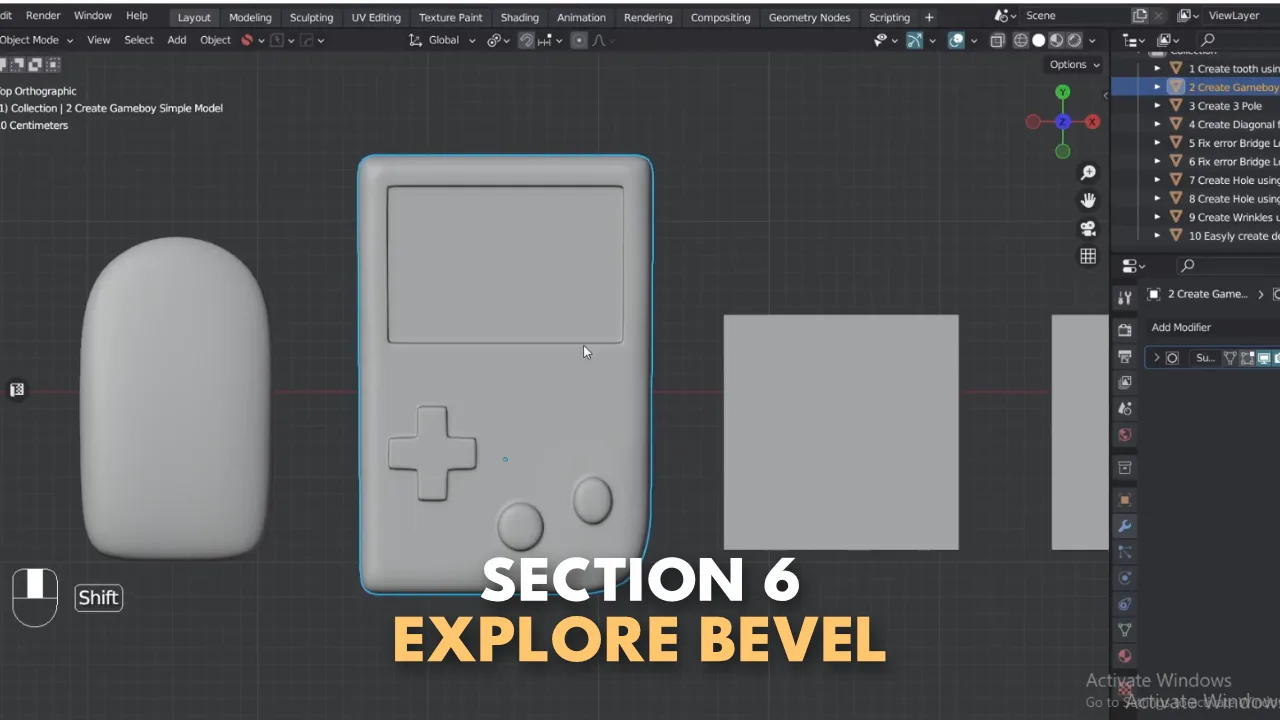Open the Material Properties sphere icon
The width and height of the screenshot is (1280, 720).
coord(1124,655)
